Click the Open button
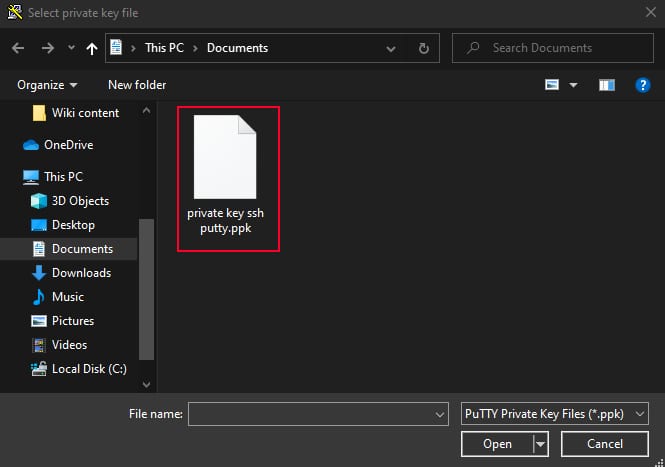The width and height of the screenshot is (665, 467). point(497,444)
